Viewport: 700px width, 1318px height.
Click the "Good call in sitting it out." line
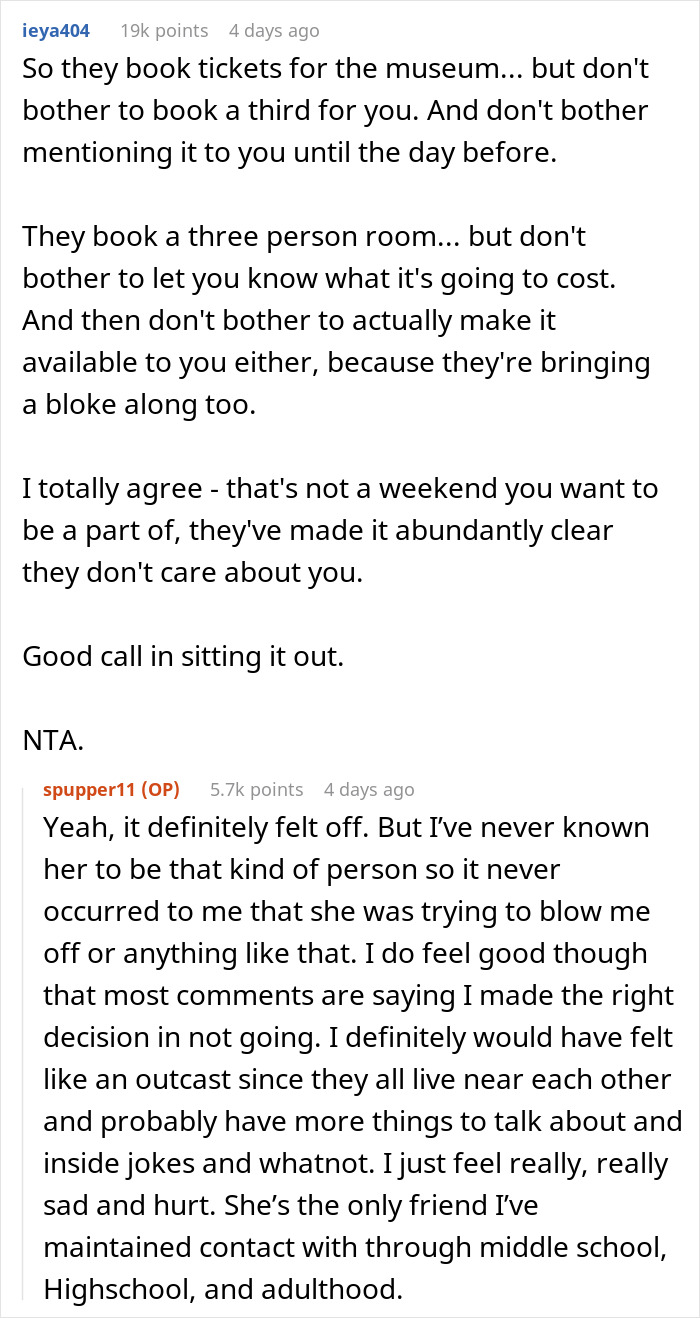tap(182, 656)
